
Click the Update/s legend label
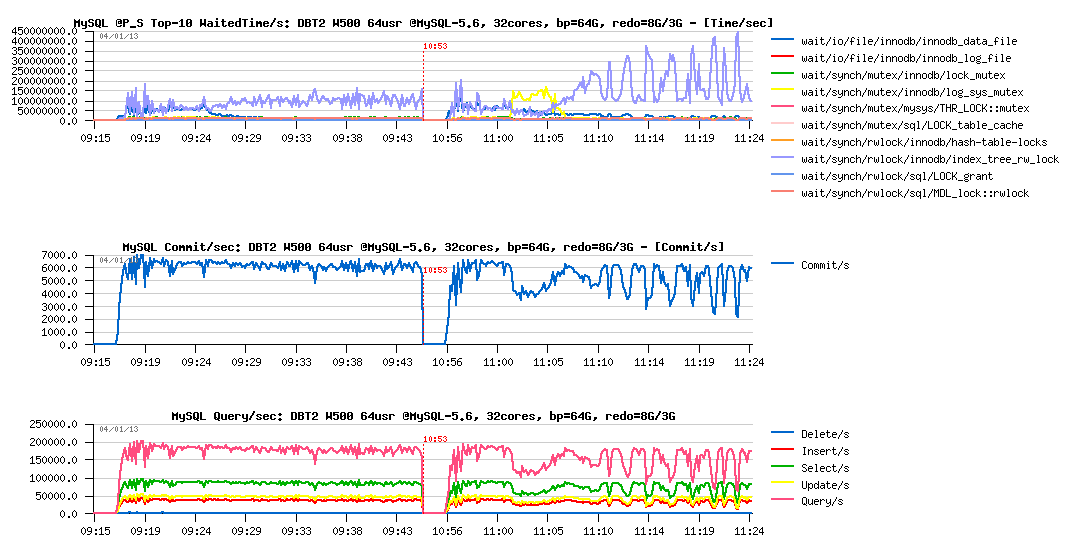click(x=825, y=485)
